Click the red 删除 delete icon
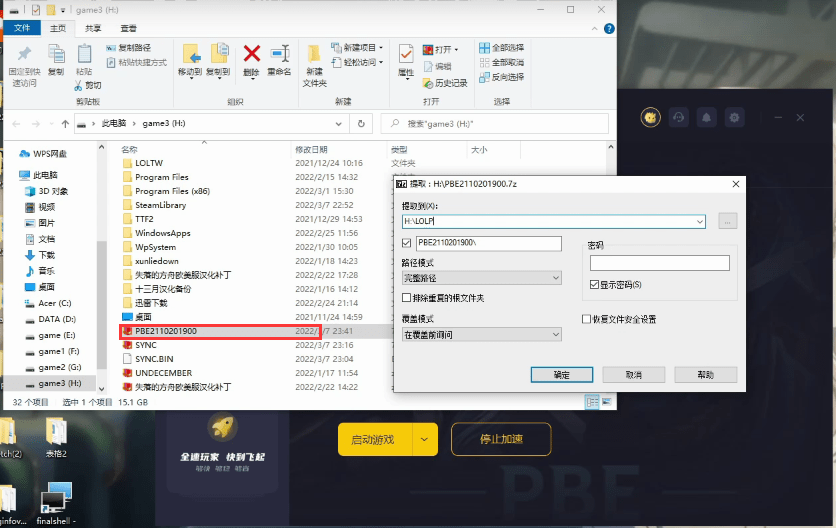 click(252, 53)
